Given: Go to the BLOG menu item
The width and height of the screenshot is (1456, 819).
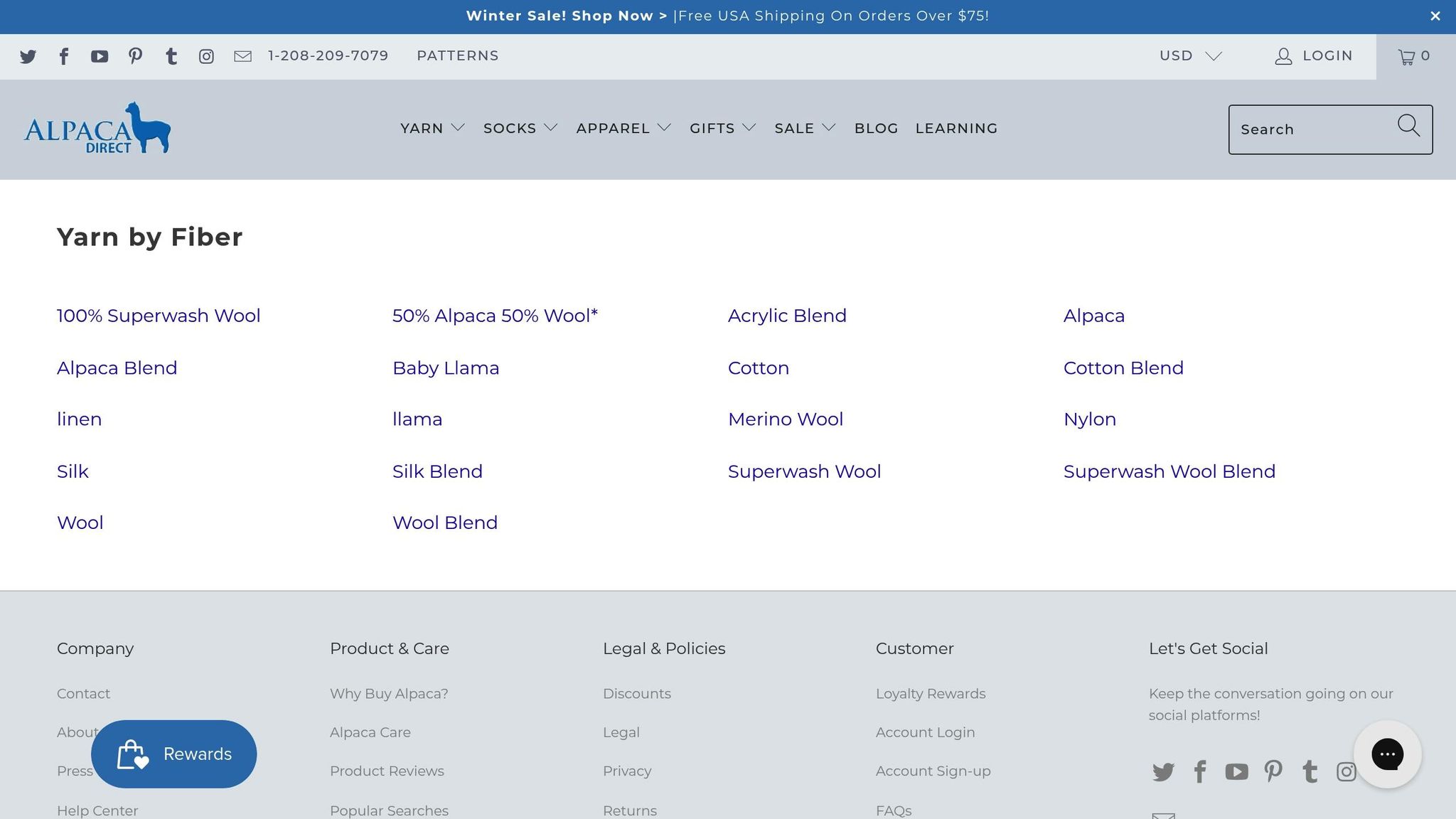Looking at the screenshot, I should (876, 128).
